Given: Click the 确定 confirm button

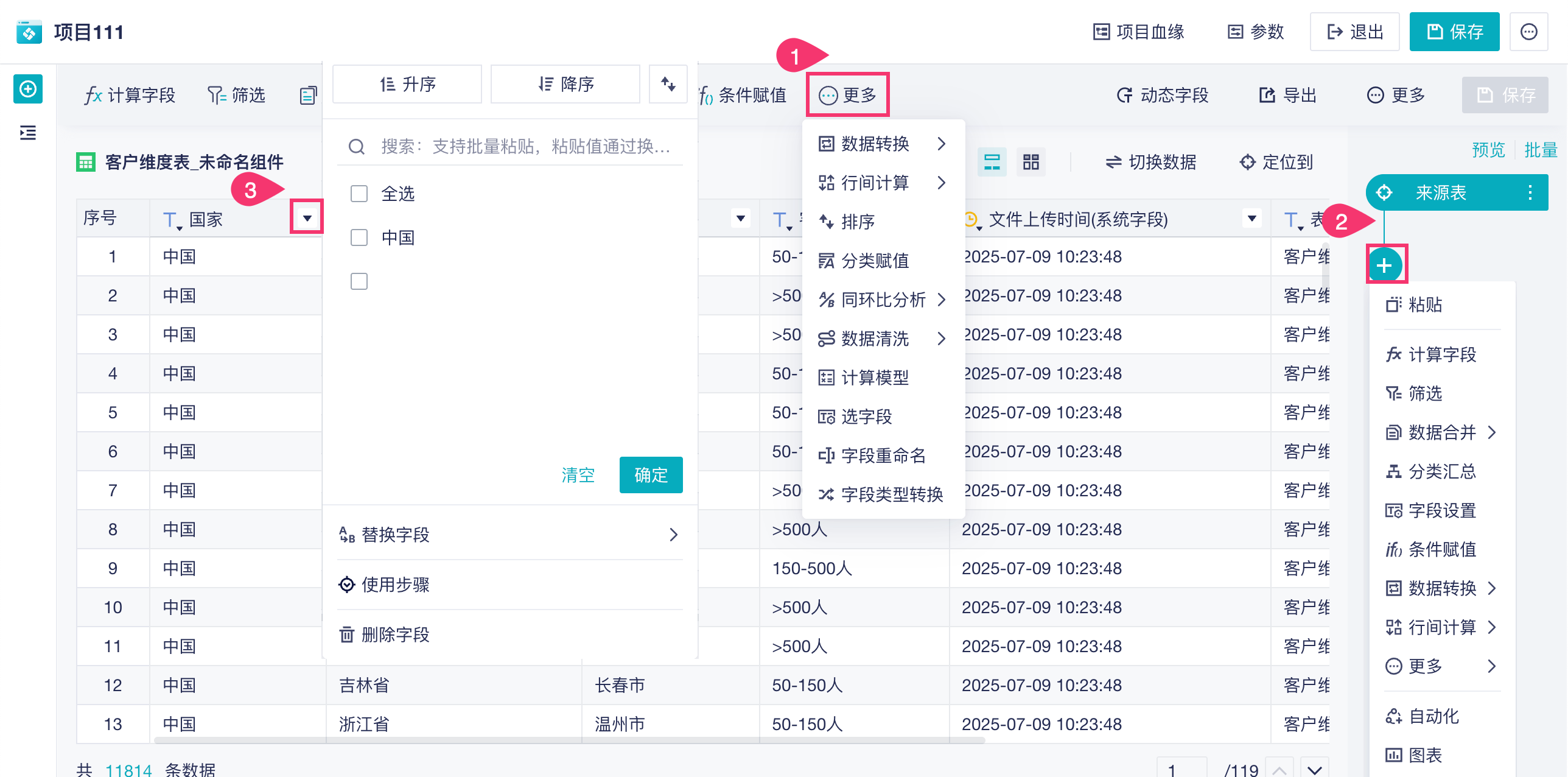Looking at the screenshot, I should (x=650, y=475).
